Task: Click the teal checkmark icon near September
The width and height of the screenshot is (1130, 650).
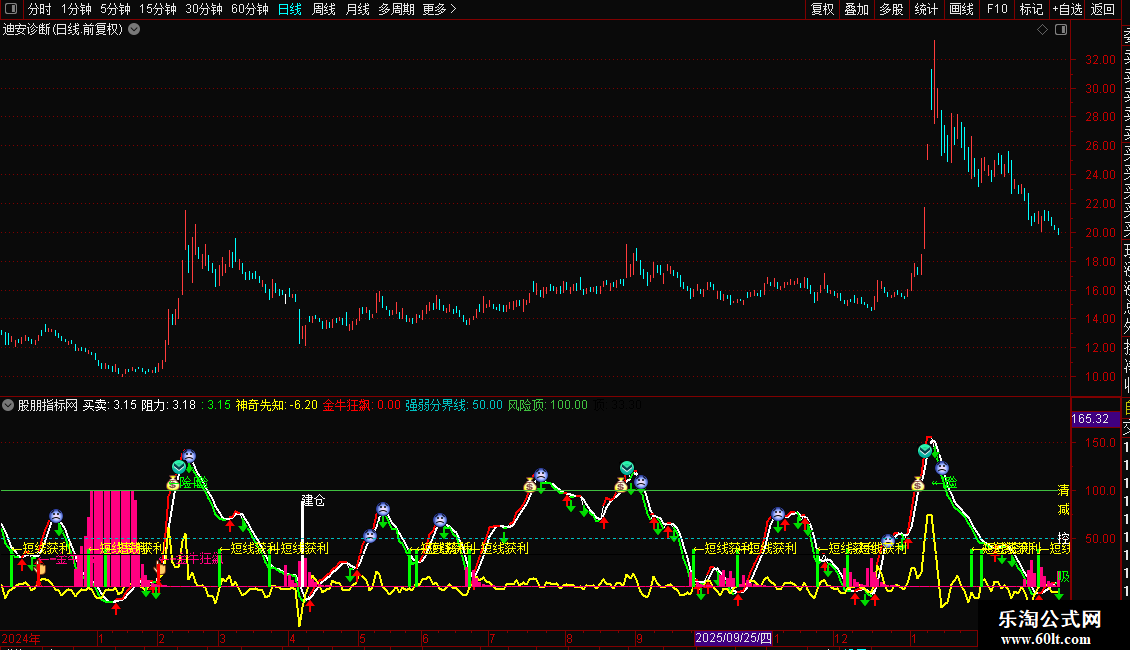Action: [x=627, y=467]
